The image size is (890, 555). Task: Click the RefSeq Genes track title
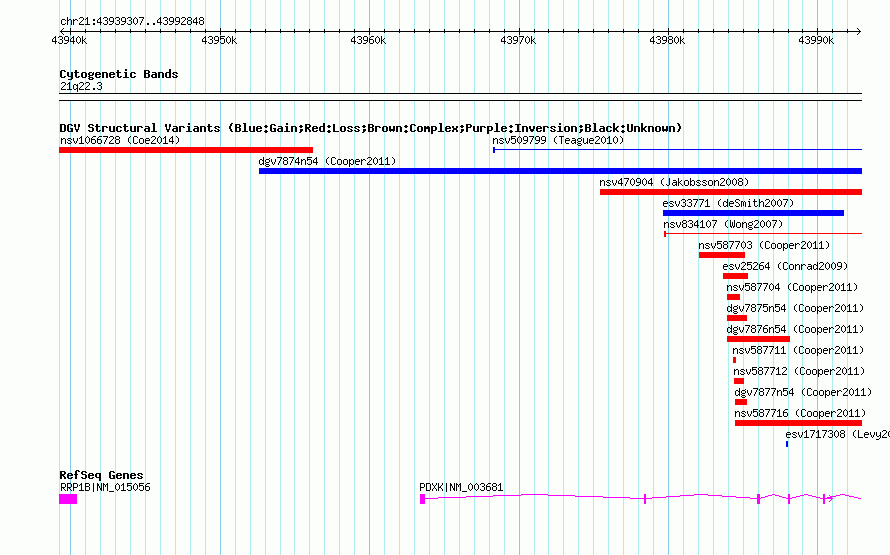101,475
